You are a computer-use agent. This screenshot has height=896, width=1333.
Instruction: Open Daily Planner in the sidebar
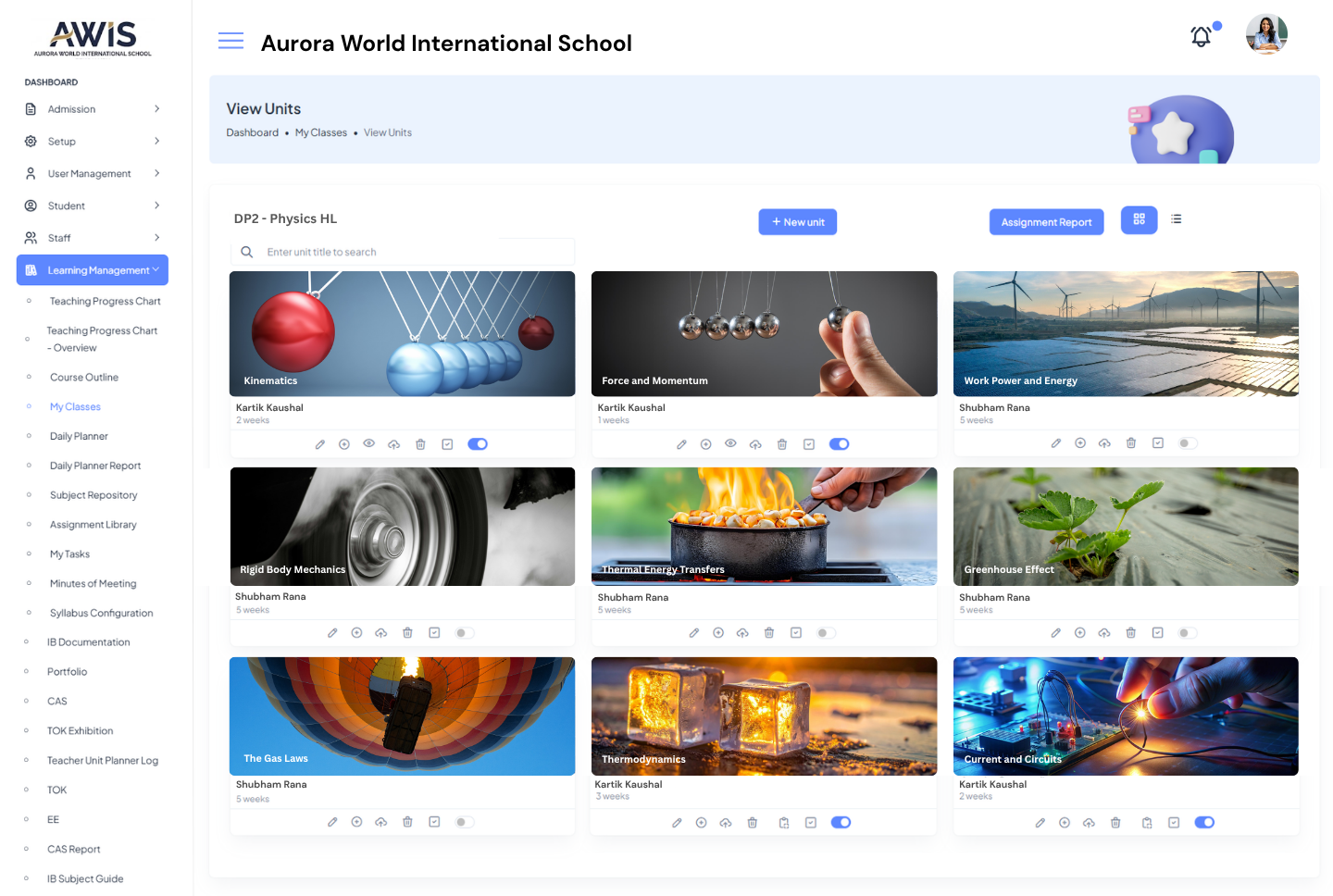click(x=79, y=436)
